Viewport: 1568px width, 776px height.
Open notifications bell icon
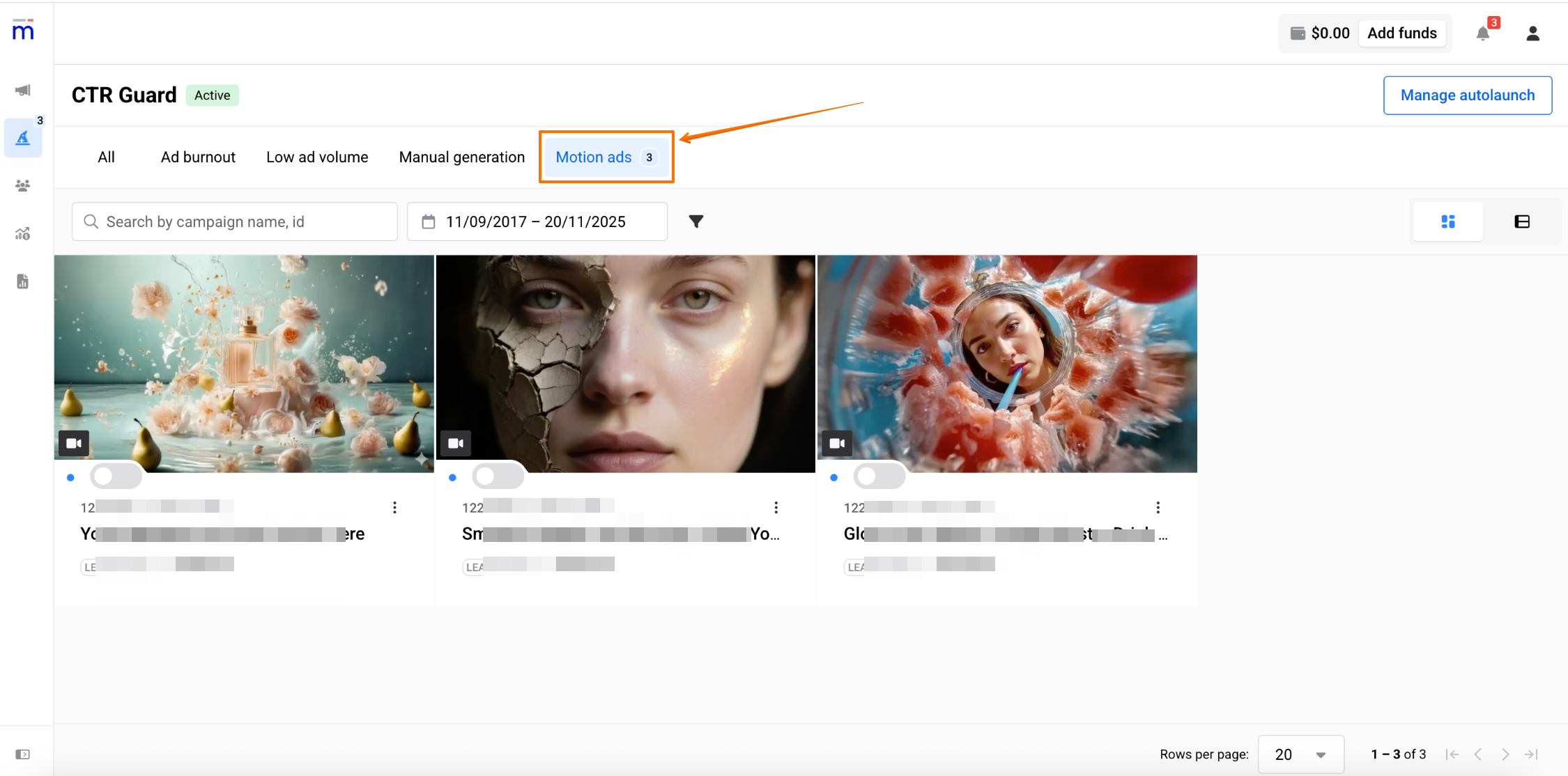coord(1483,33)
